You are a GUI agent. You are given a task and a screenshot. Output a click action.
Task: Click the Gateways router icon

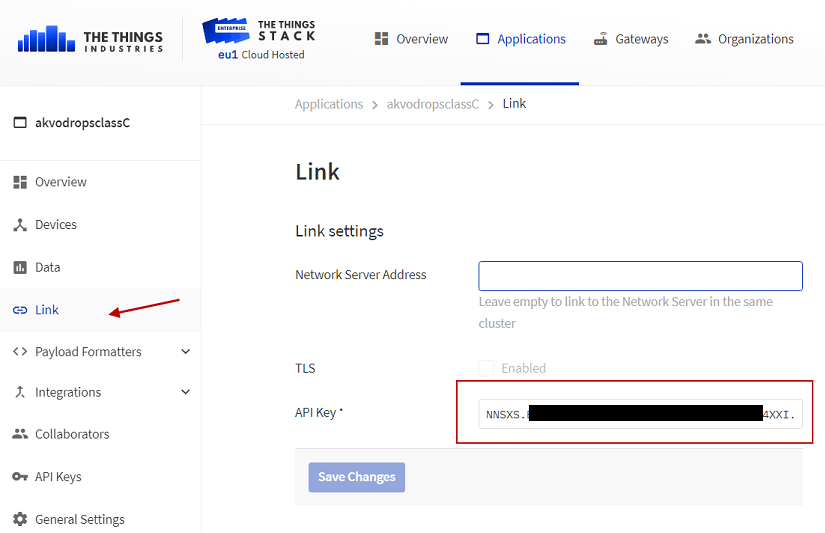click(600, 39)
